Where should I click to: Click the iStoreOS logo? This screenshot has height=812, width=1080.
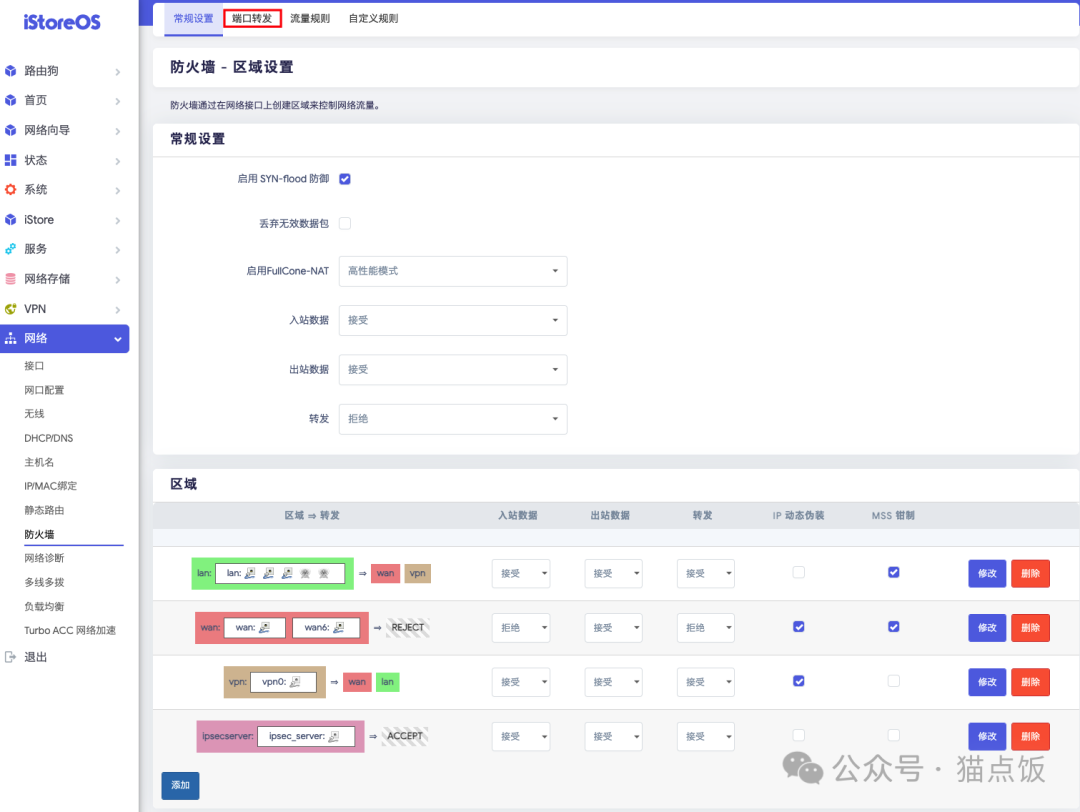pyautogui.click(x=62, y=22)
